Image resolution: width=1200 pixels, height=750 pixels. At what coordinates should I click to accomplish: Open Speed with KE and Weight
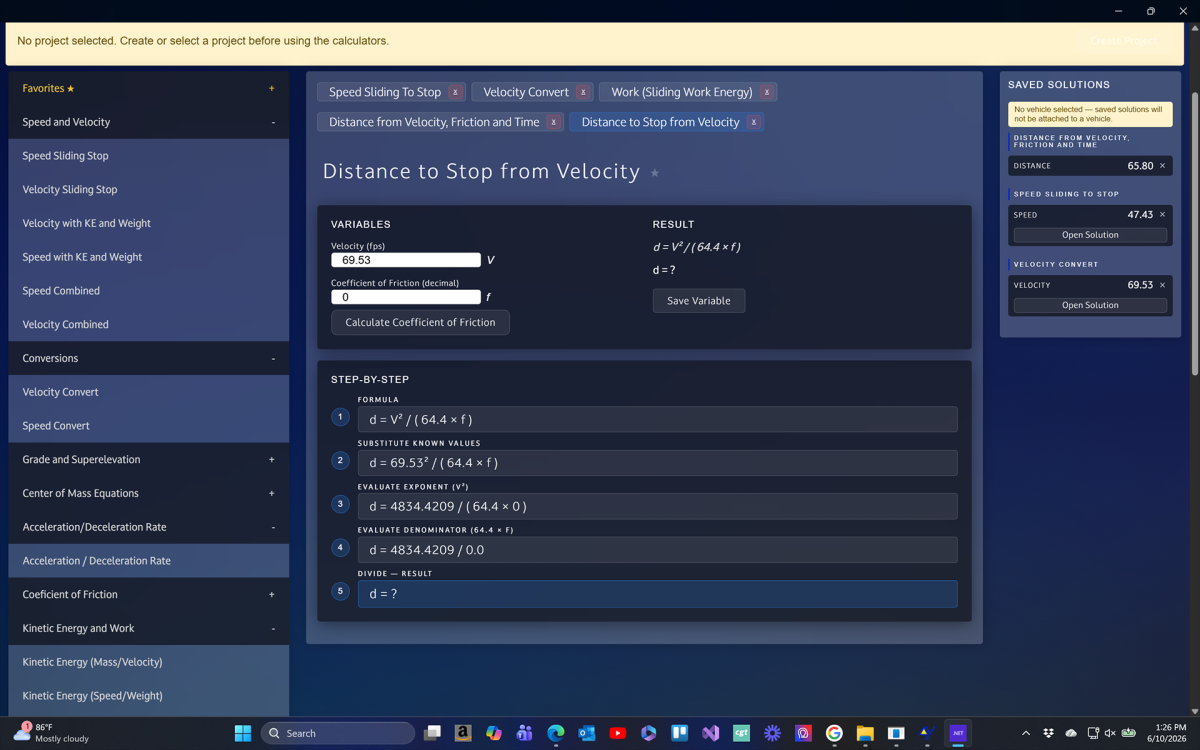149,257
